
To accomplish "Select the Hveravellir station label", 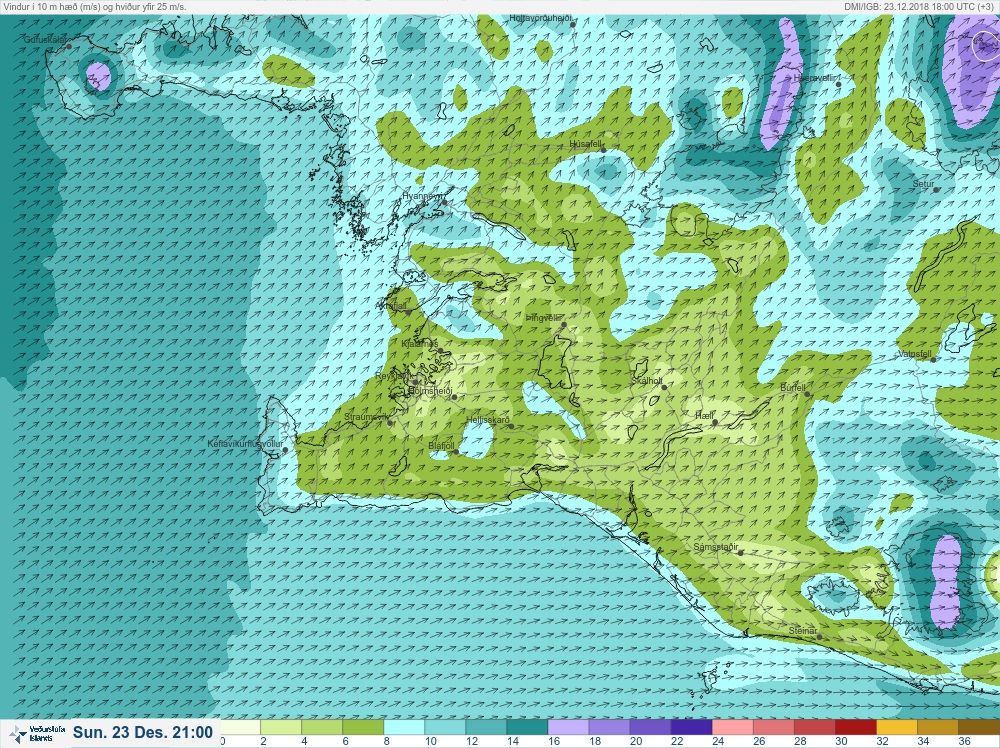I will (x=814, y=78).
